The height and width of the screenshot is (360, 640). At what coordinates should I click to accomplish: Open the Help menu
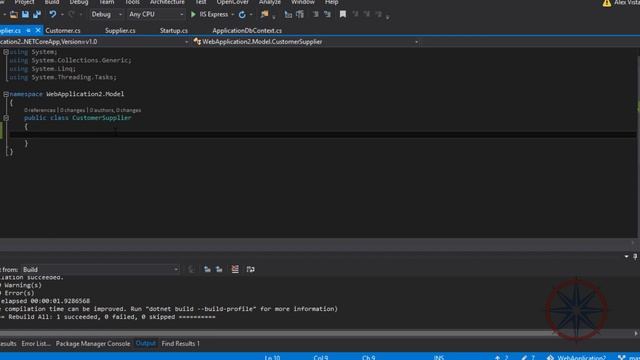(x=331, y=2)
